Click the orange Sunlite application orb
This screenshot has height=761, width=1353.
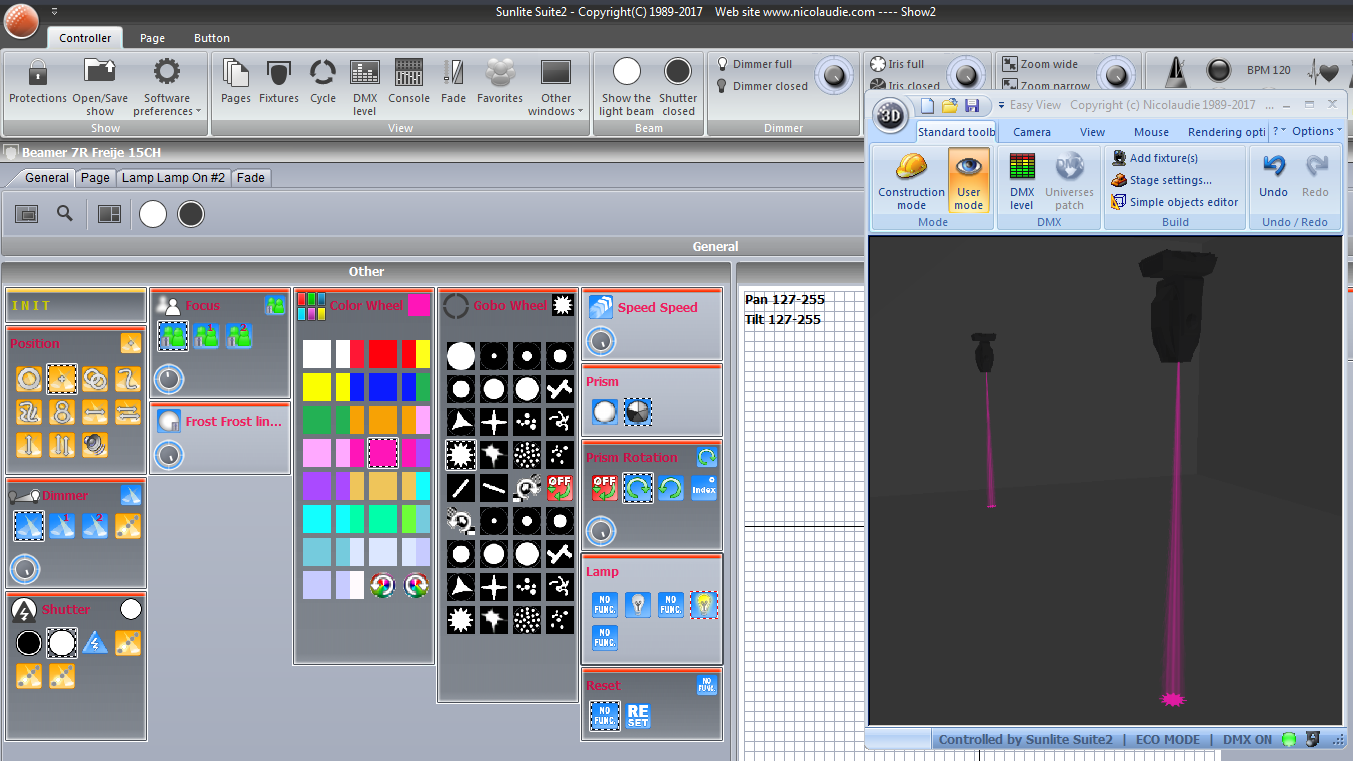[21, 19]
